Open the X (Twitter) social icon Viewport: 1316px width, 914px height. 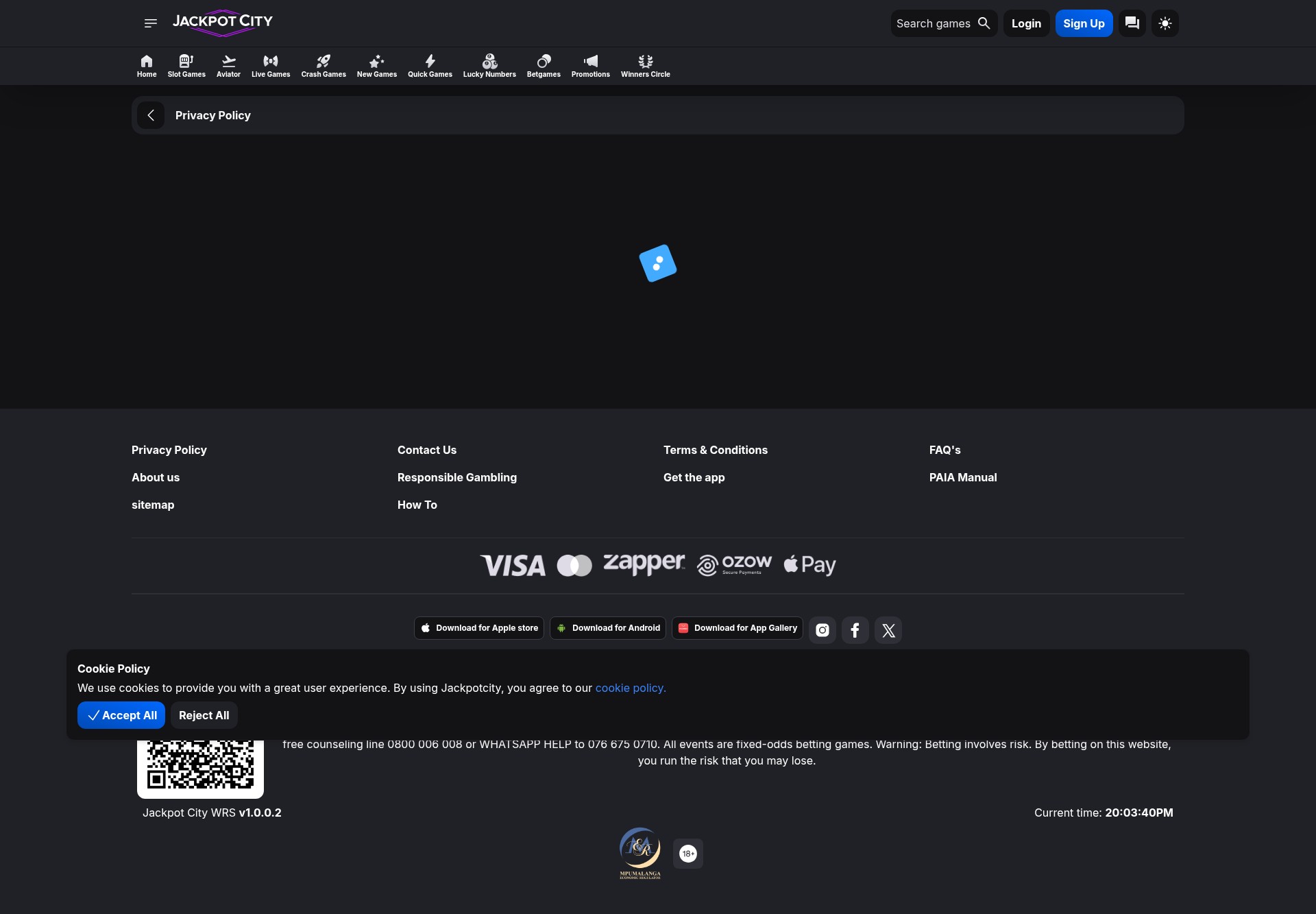888,630
